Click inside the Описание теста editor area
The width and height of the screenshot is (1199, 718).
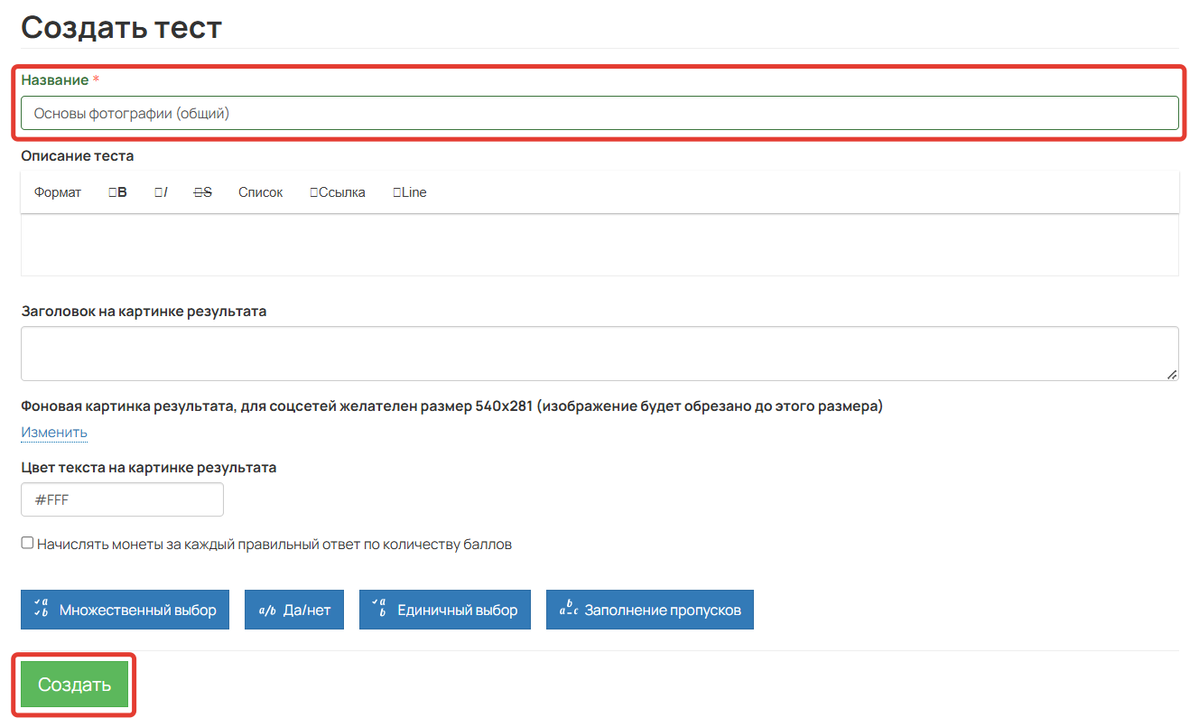coord(600,245)
